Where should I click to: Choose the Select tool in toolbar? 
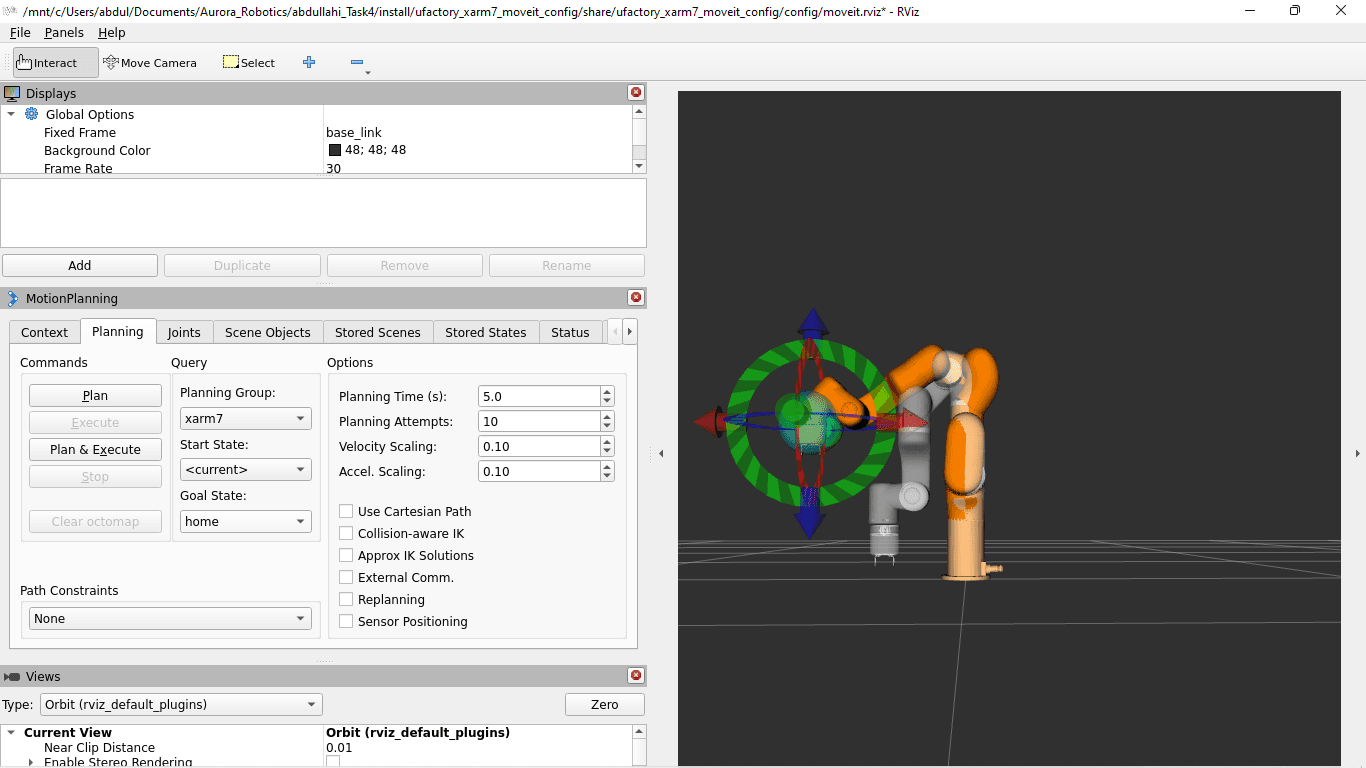pyautogui.click(x=249, y=62)
